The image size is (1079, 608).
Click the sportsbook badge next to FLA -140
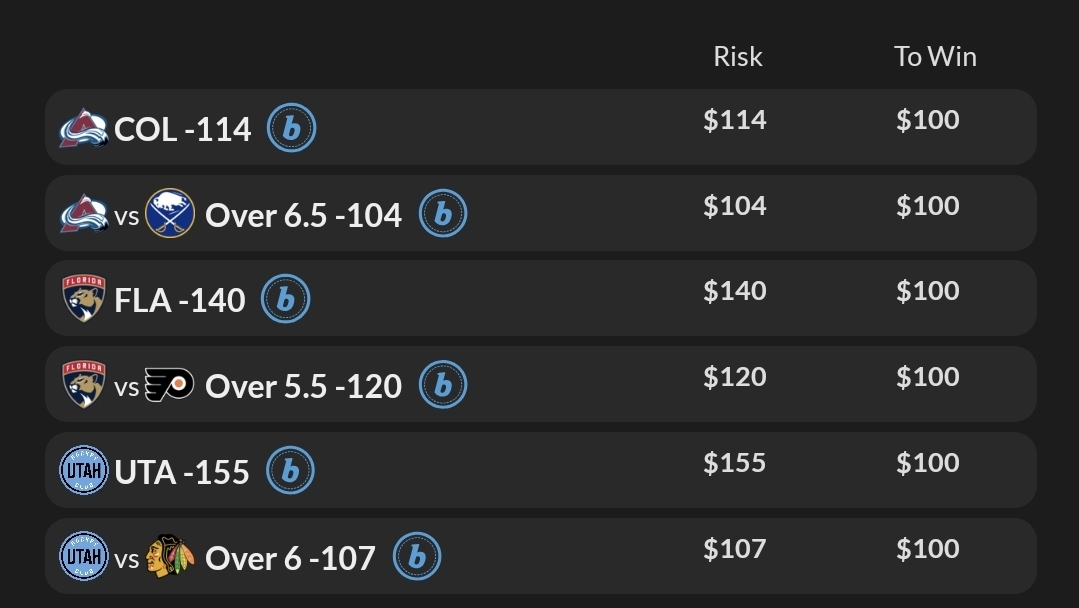(x=285, y=299)
